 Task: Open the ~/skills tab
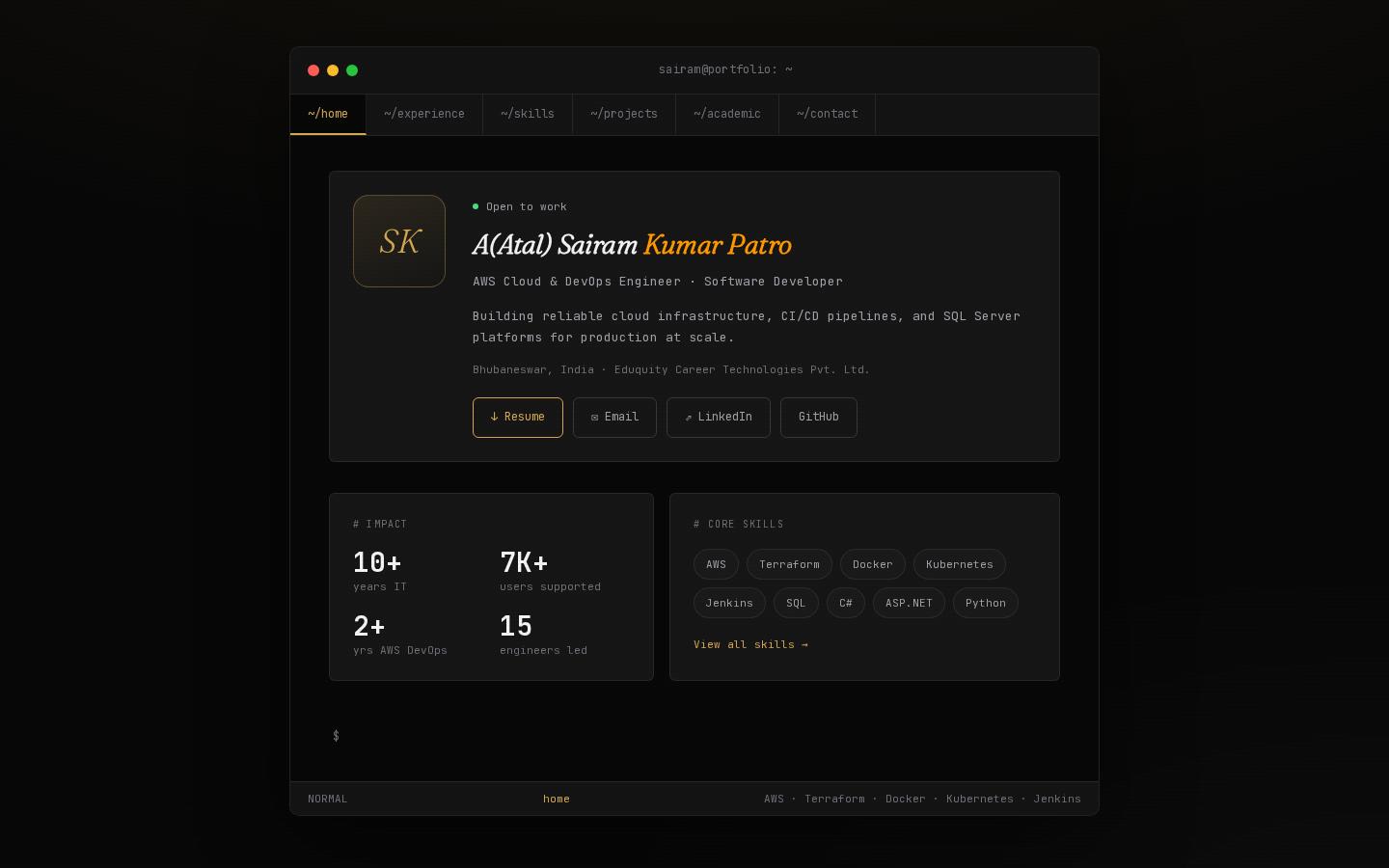[x=528, y=115]
